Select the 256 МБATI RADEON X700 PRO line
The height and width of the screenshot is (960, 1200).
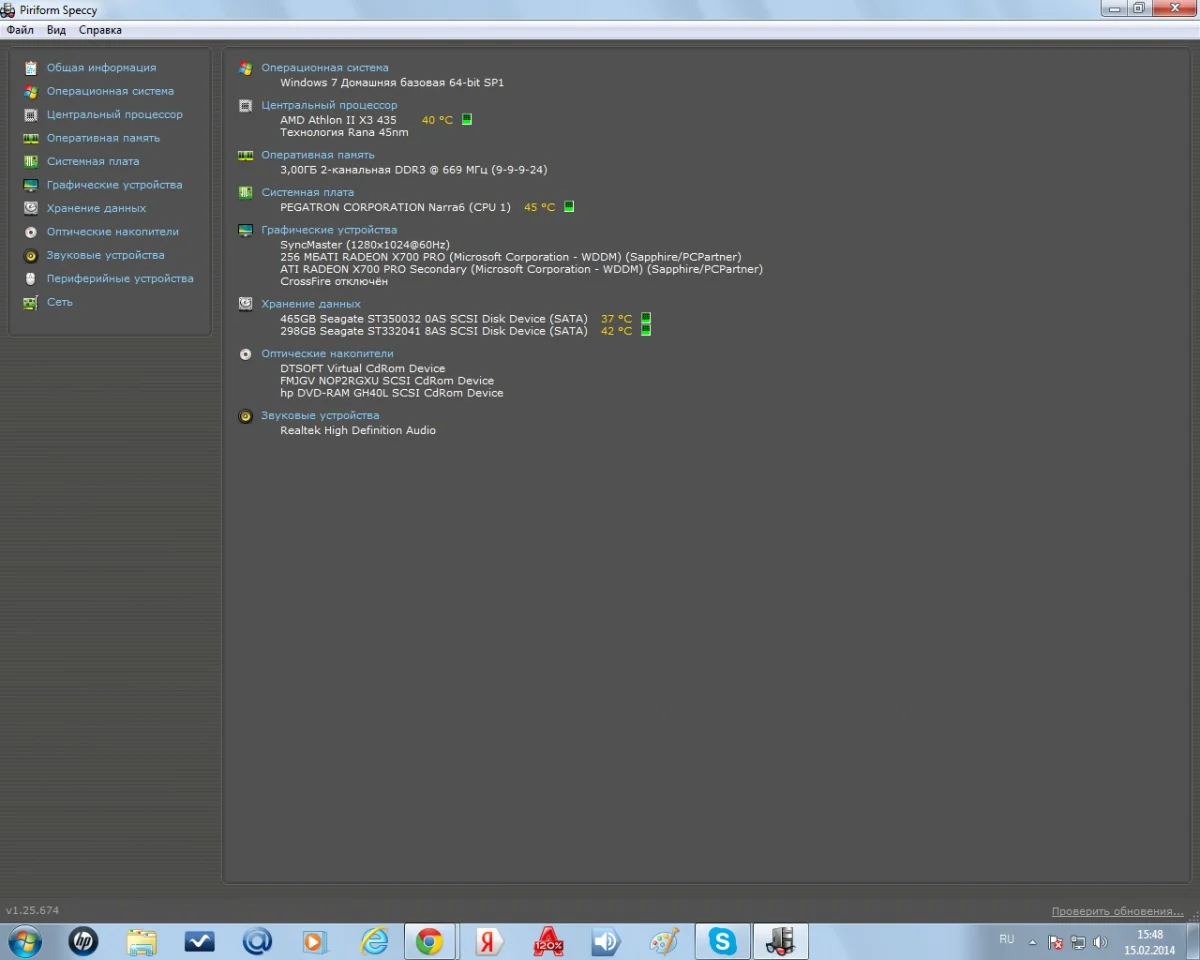511,257
